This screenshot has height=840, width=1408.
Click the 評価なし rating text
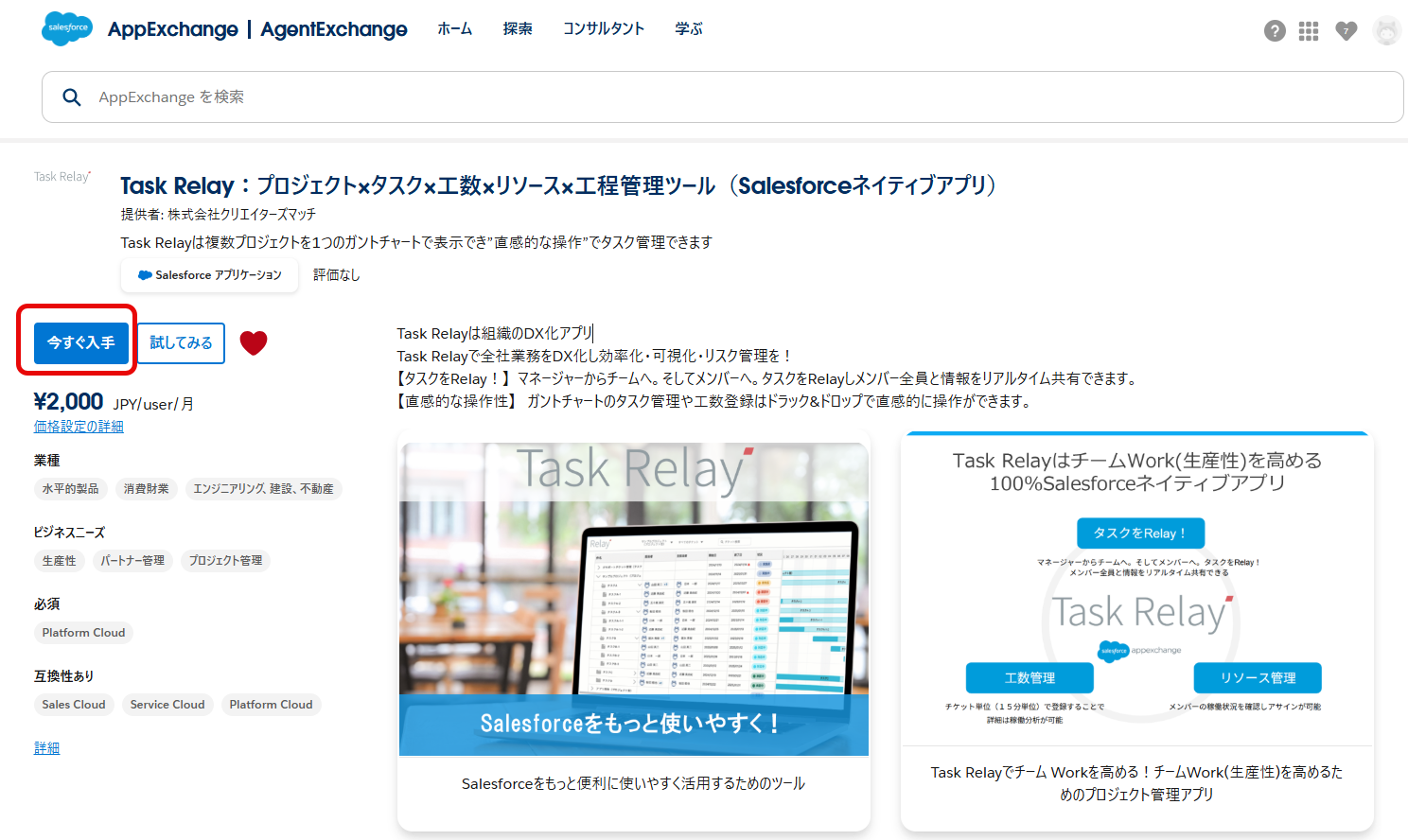(337, 275)
